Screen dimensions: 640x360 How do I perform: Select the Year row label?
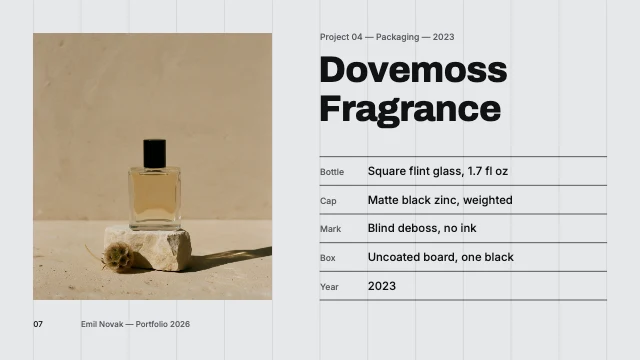click(329, 287)
